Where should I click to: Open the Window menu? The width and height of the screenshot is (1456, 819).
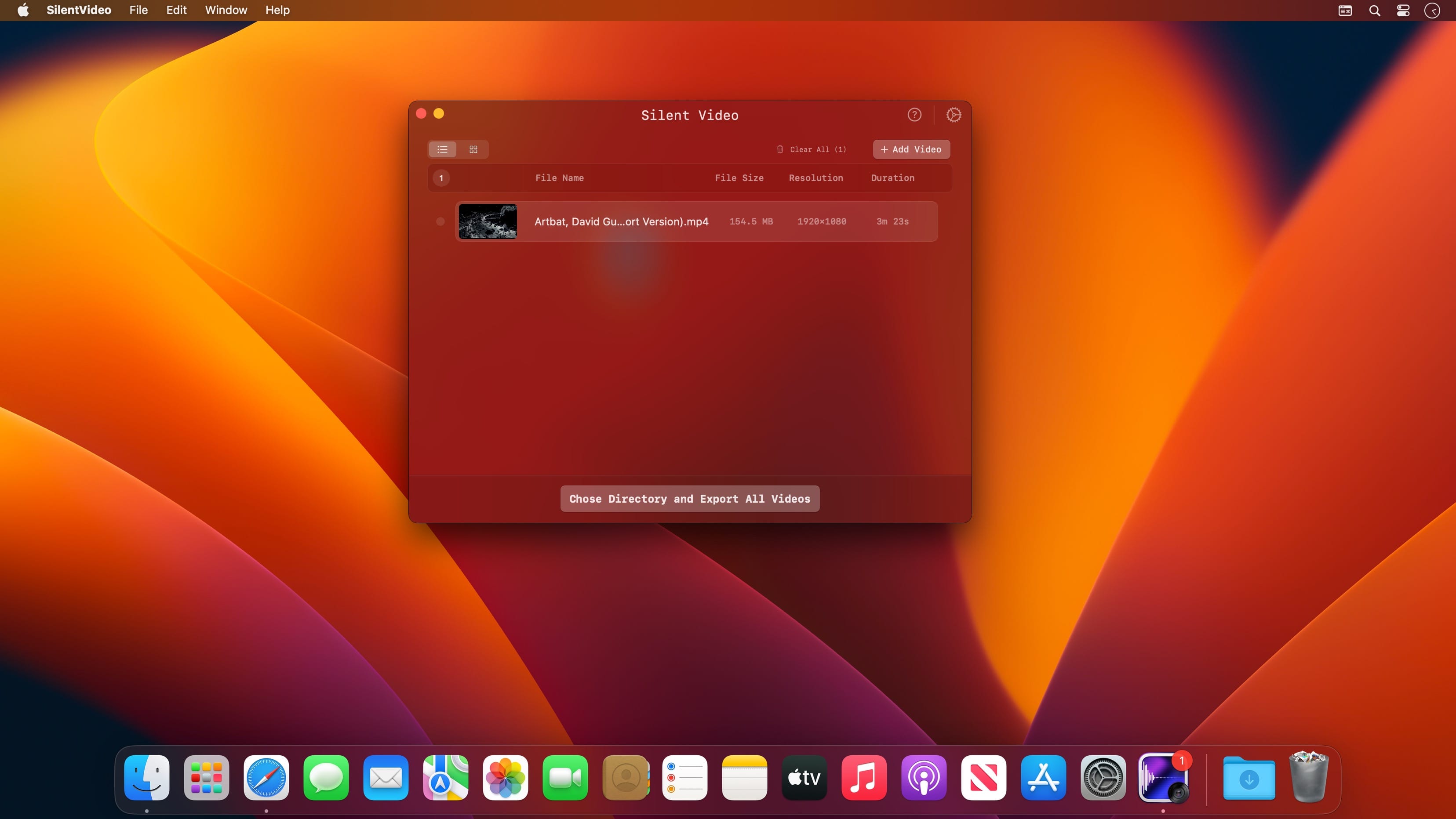(226, 10)
